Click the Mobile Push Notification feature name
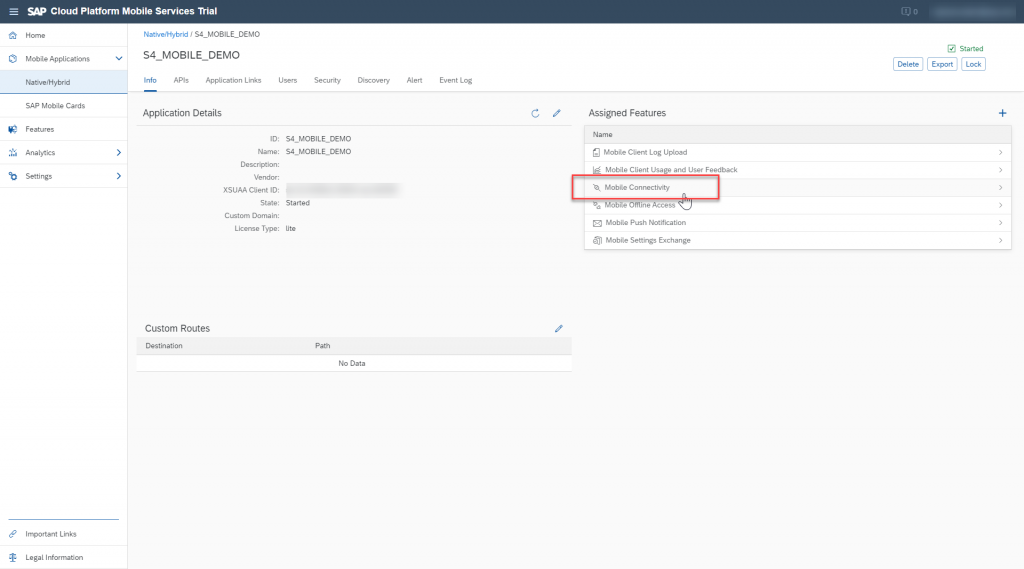This screenshot has height=569, width=1024. pyautogui.click(x=645, y=223)
